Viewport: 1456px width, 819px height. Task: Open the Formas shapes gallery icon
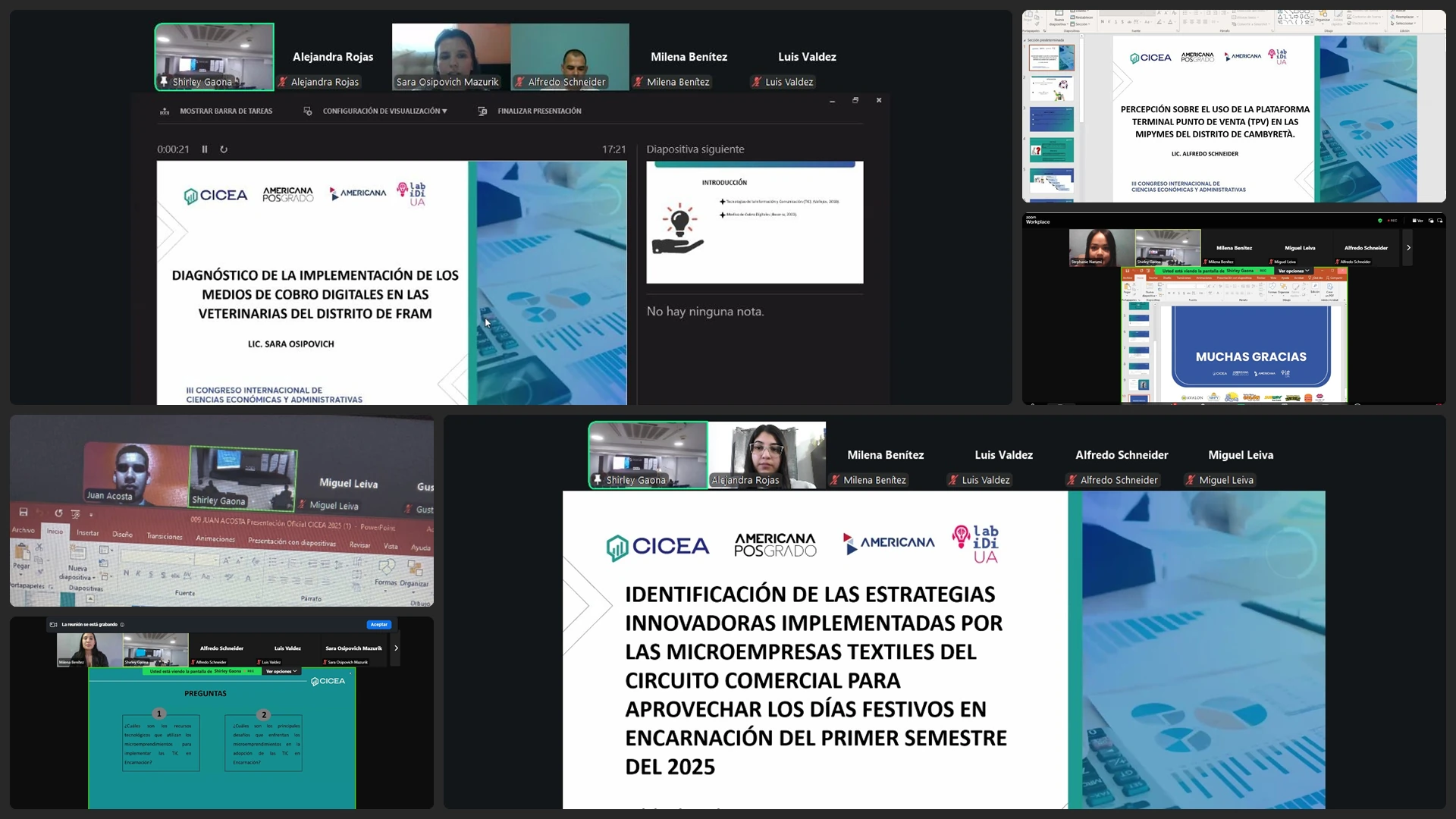387,568
